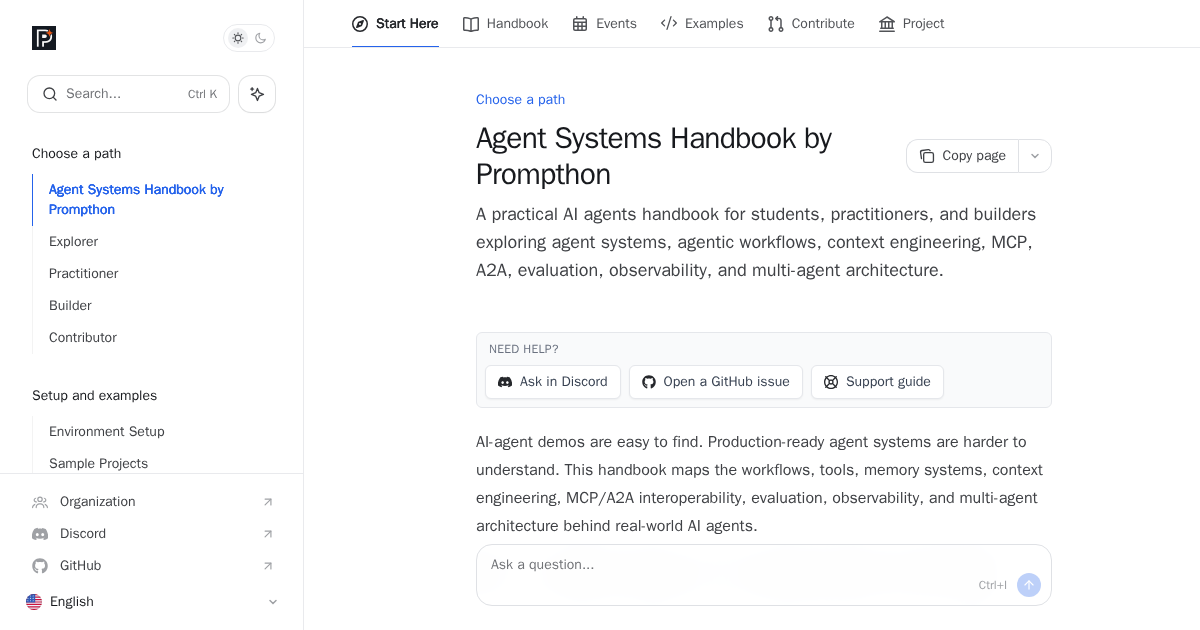Click the pull-request icon beside Contribute
The width and height of the screenshot is (1200, 630).
776,24
